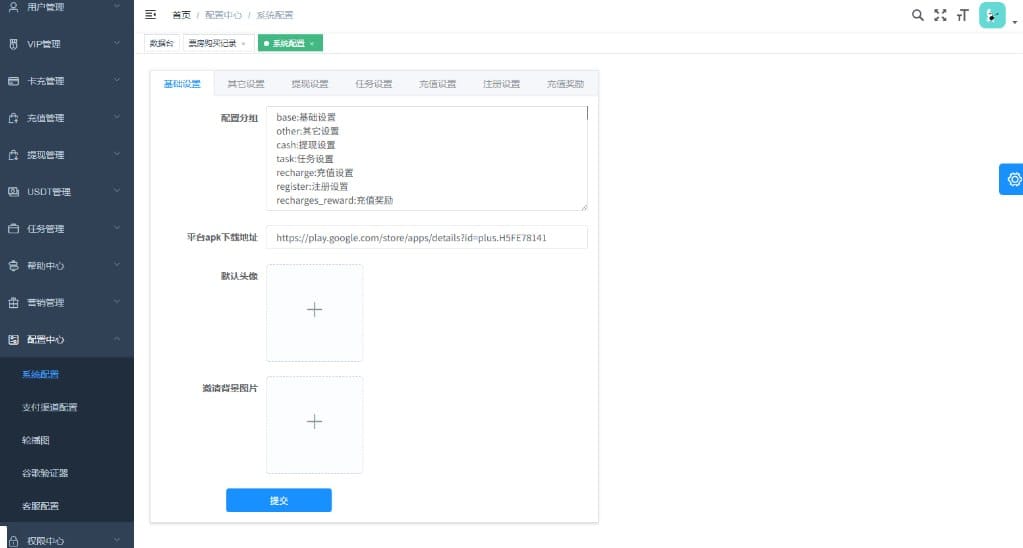Expand the 权限中心 menu chevron
Viewport: 1023px width, 548px height.
(117, 540)
